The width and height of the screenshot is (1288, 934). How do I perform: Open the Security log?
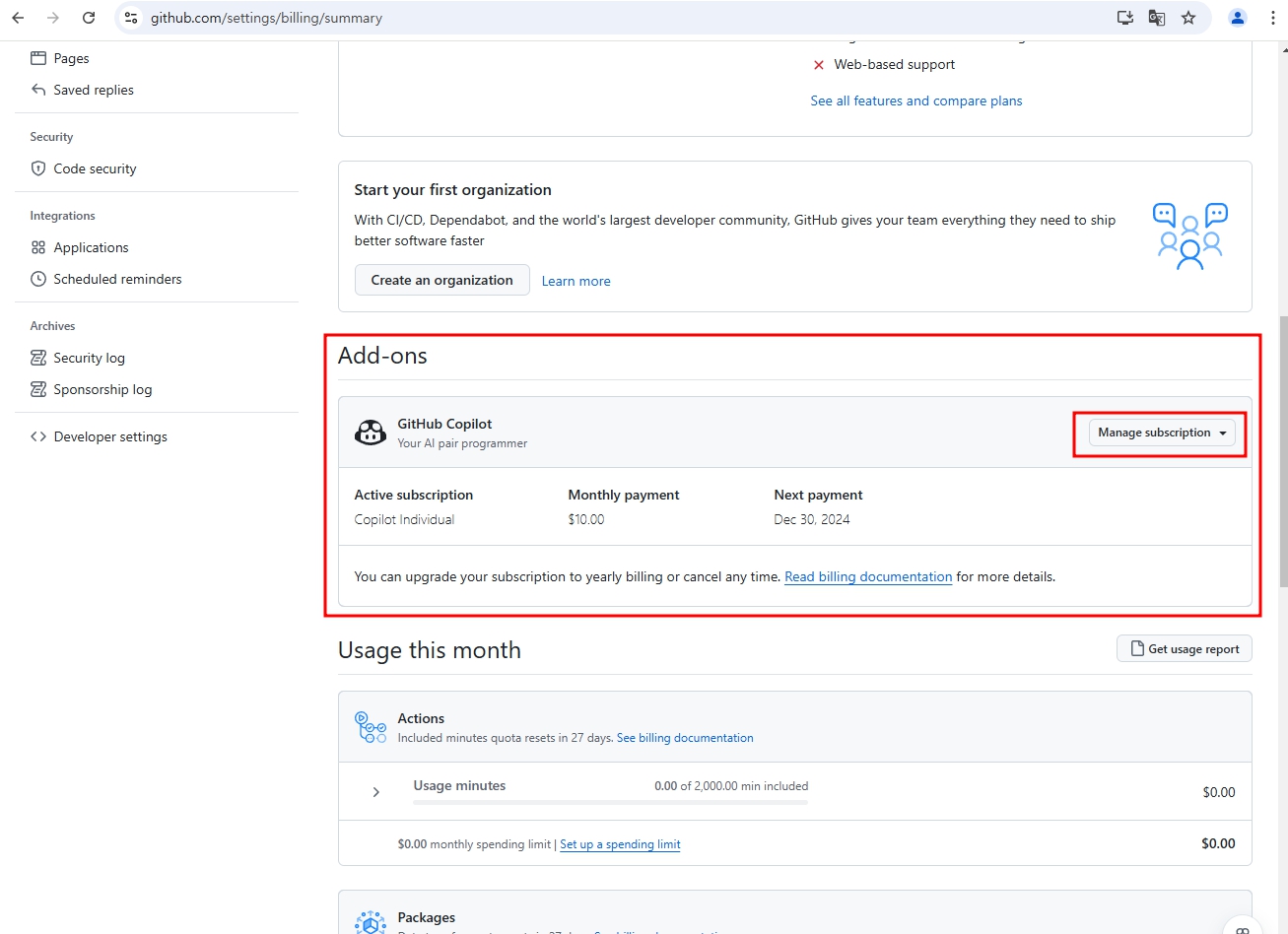[89, 358]
